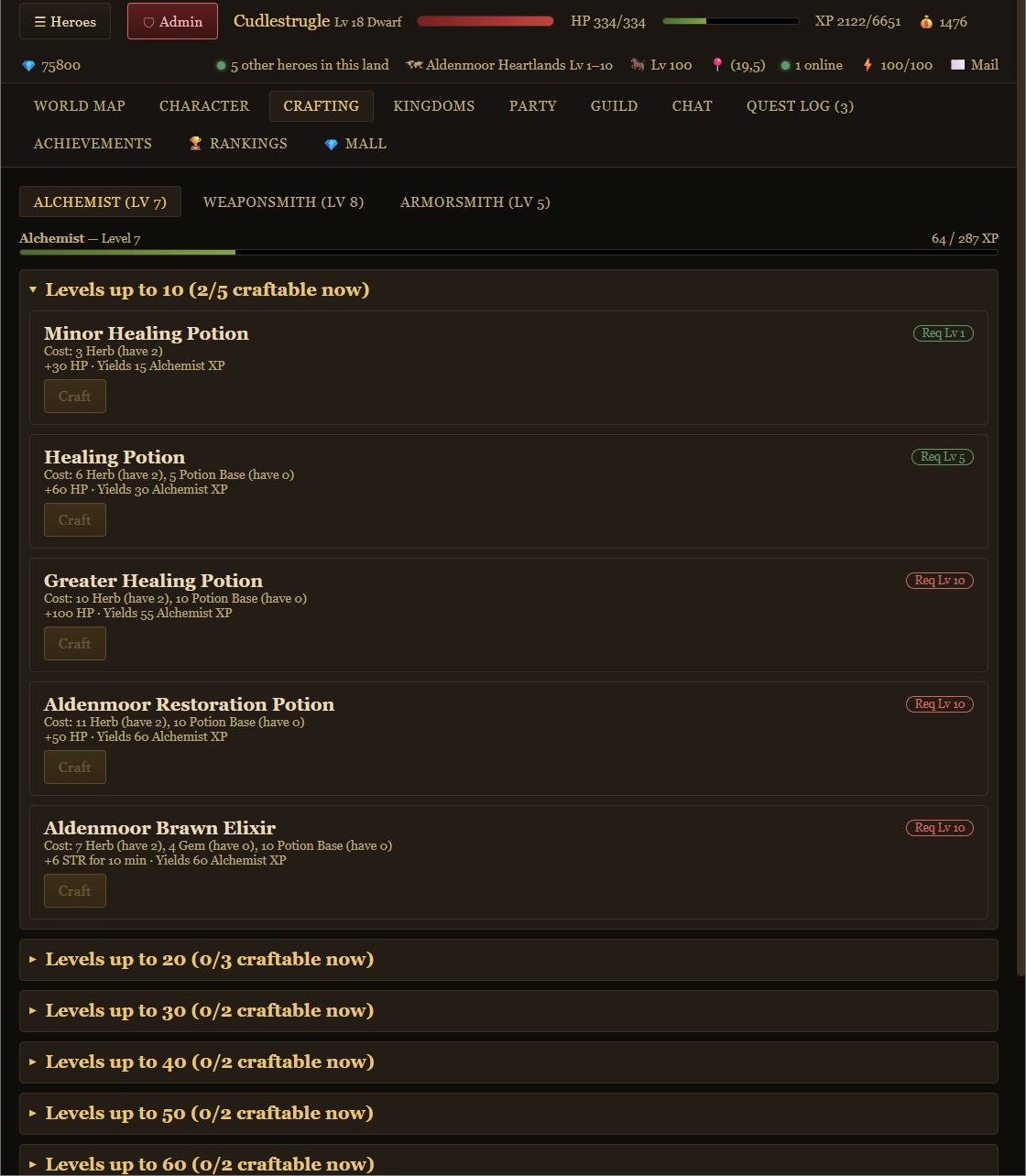Image resolution: width=1026 pixels, height=1176 pixels.
Task: Click the '1 online' text
Action: click(819, 65)
